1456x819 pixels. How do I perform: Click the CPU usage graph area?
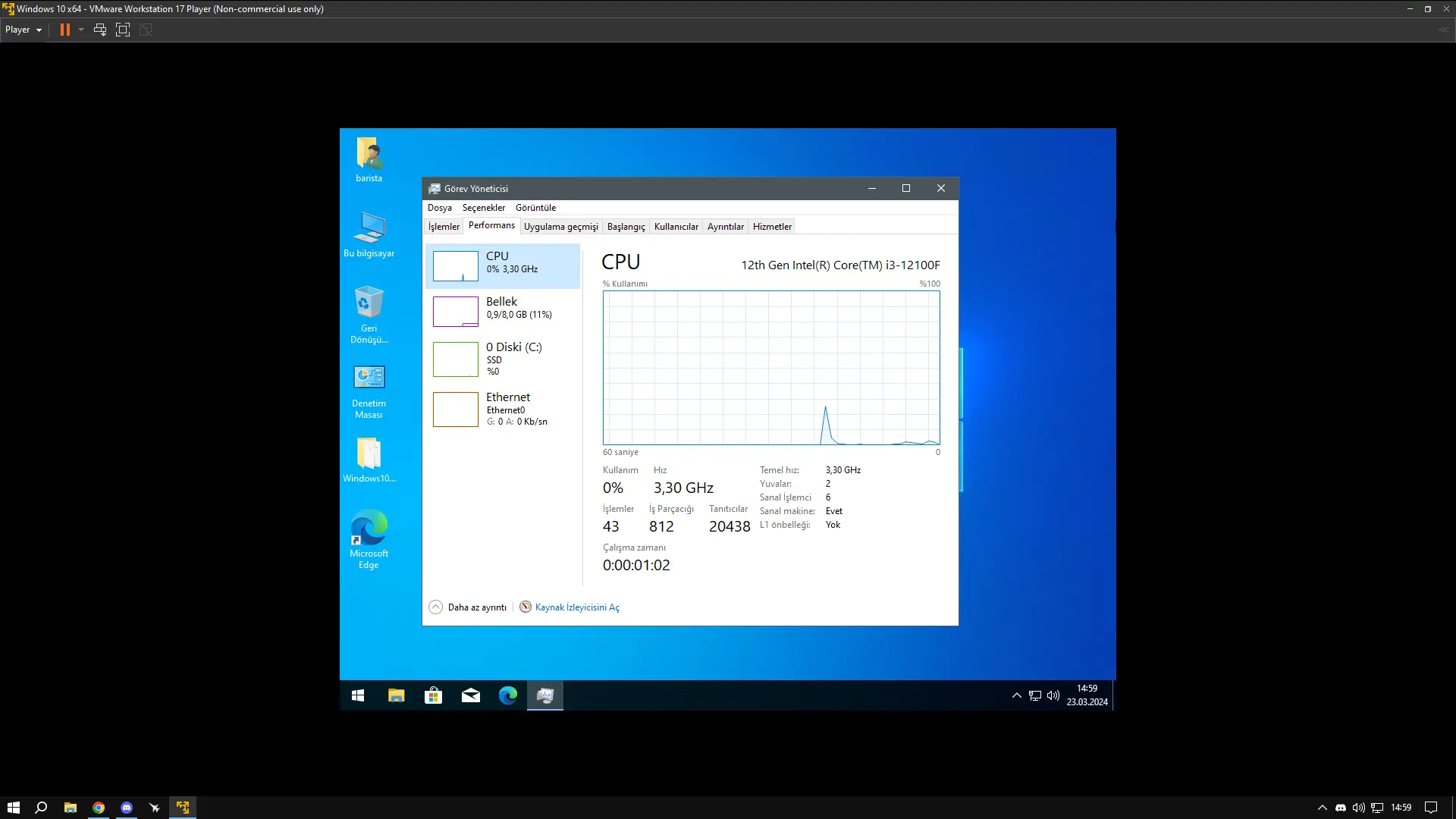pos(771,368)
